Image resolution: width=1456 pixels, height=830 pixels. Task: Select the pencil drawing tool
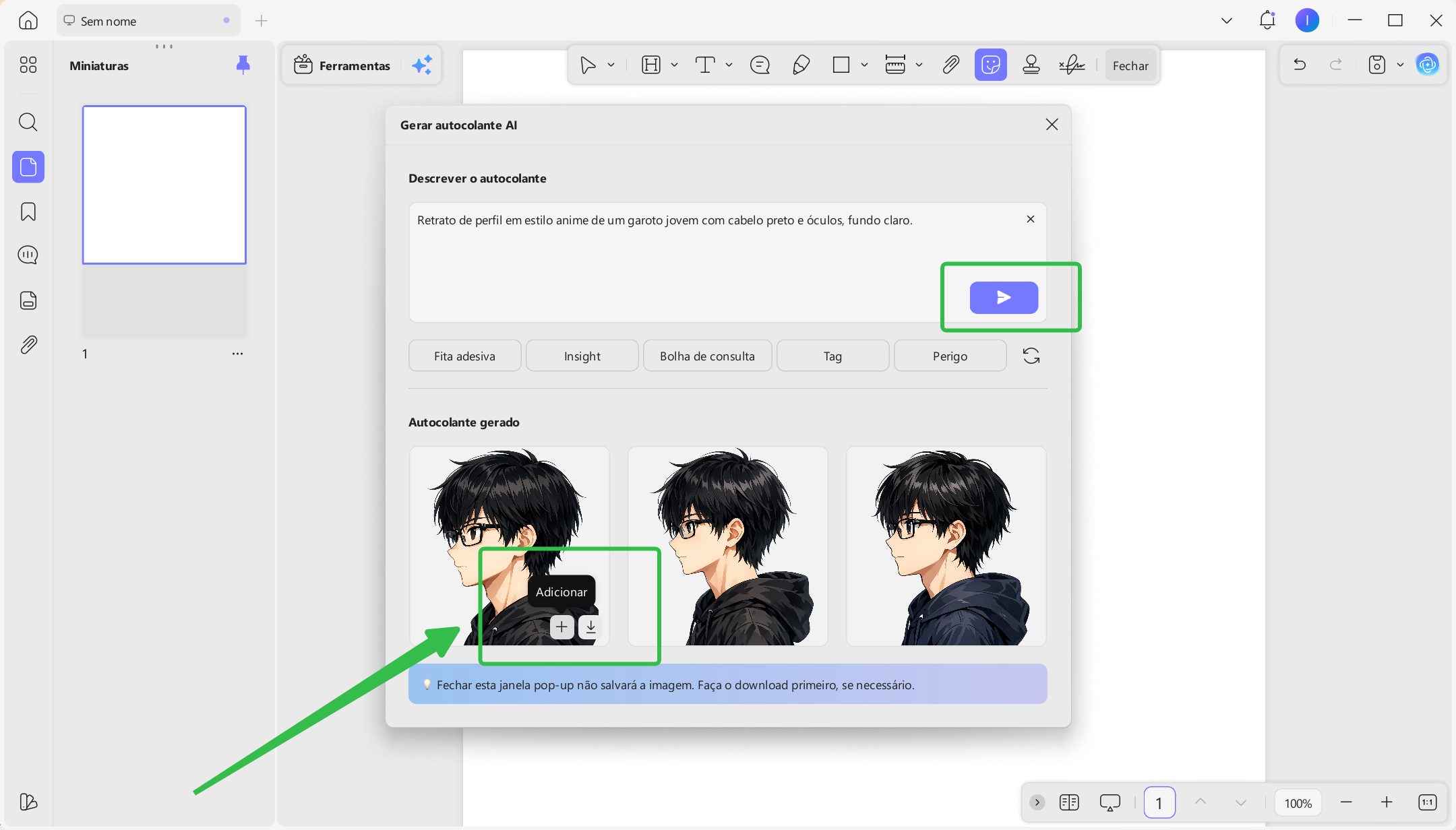tap(801, 65)
